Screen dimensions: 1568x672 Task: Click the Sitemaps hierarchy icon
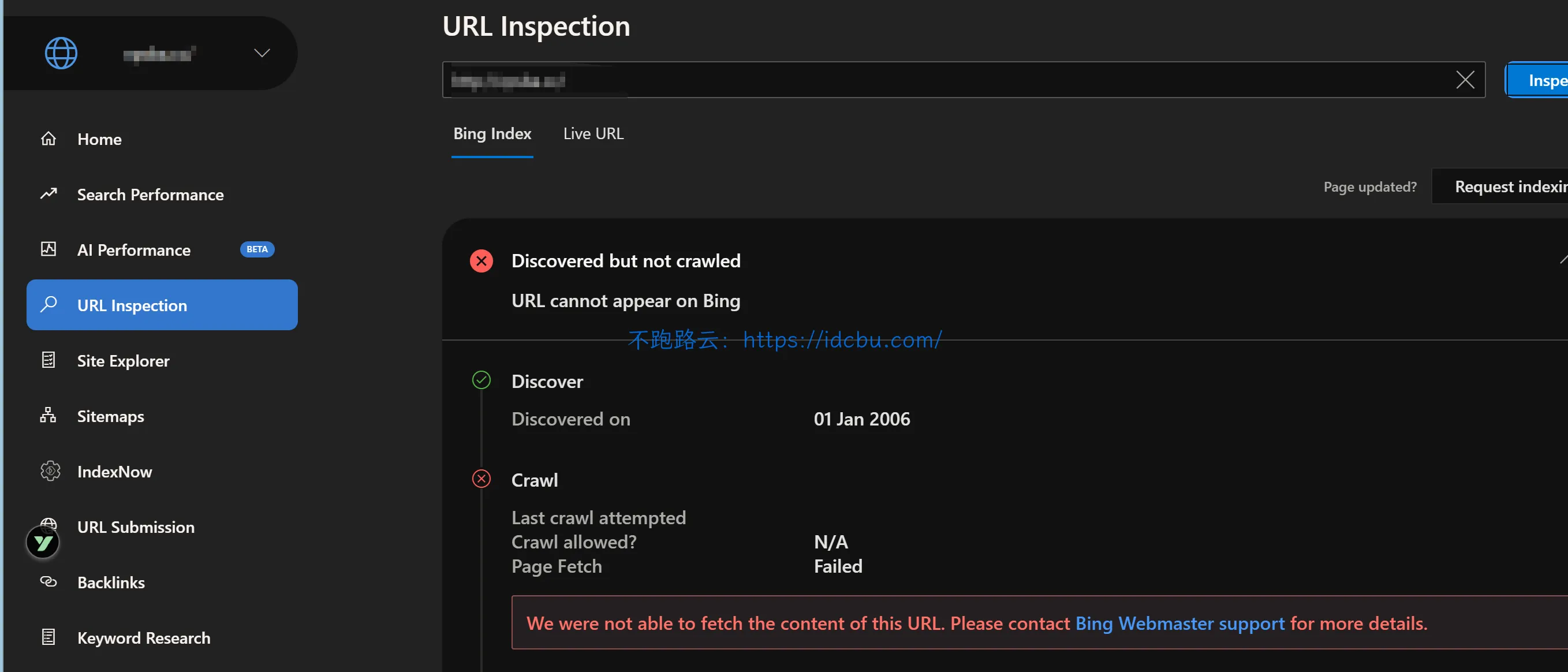(x=48, y=416)
